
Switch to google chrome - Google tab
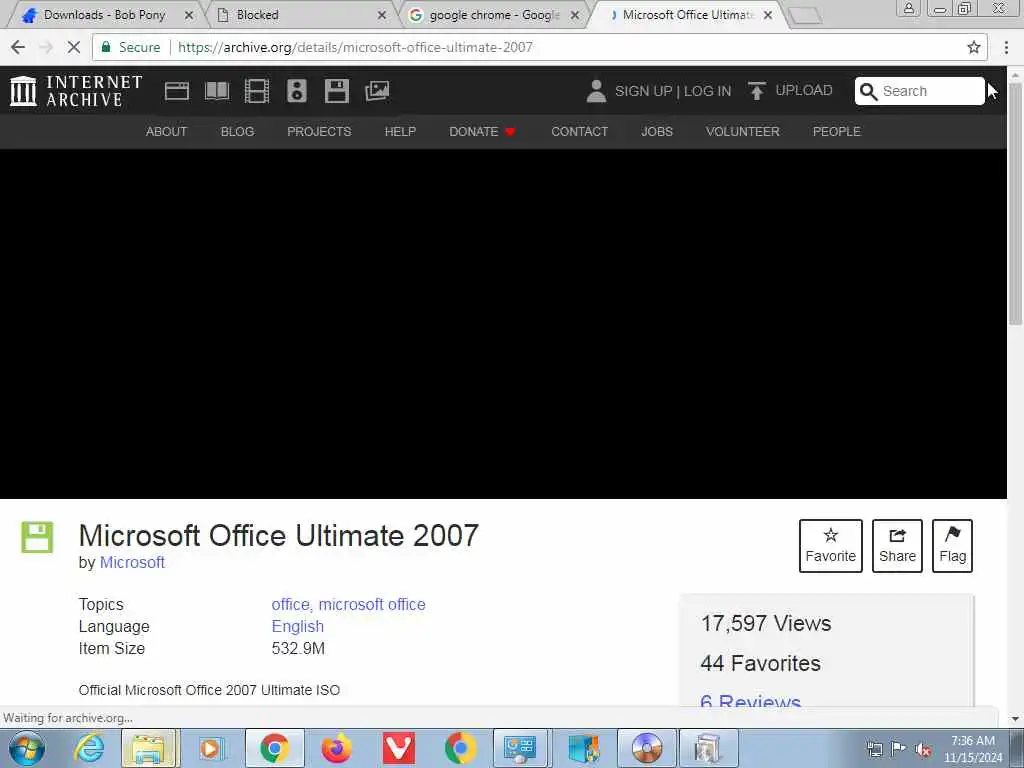pyautogui.click(x=494, y=14)
